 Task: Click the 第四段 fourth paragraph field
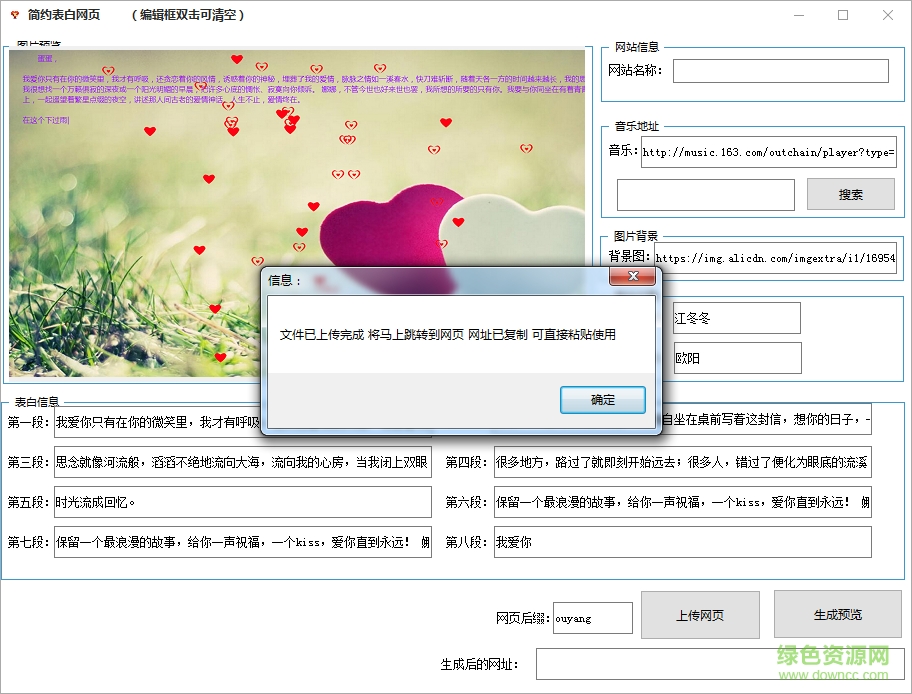tap(680, 462)
